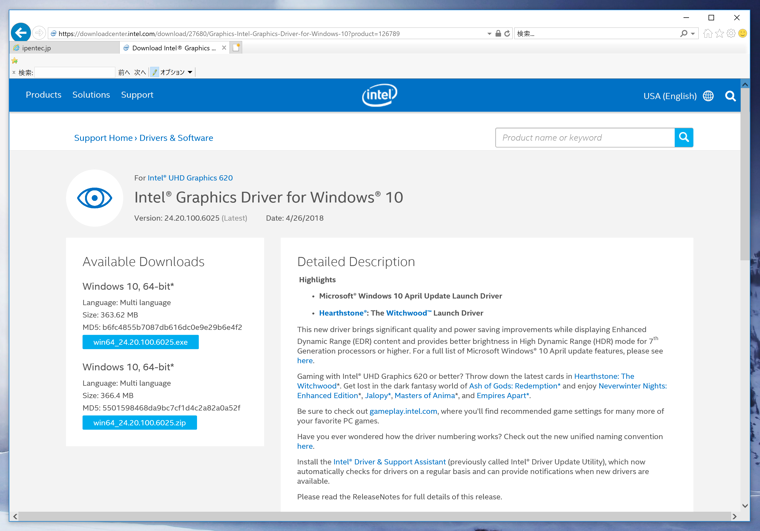Click the Date: 4/26/2018 text
Image resolution: width=760 pixels, height=531 pixels.
(x=295, y=219)
